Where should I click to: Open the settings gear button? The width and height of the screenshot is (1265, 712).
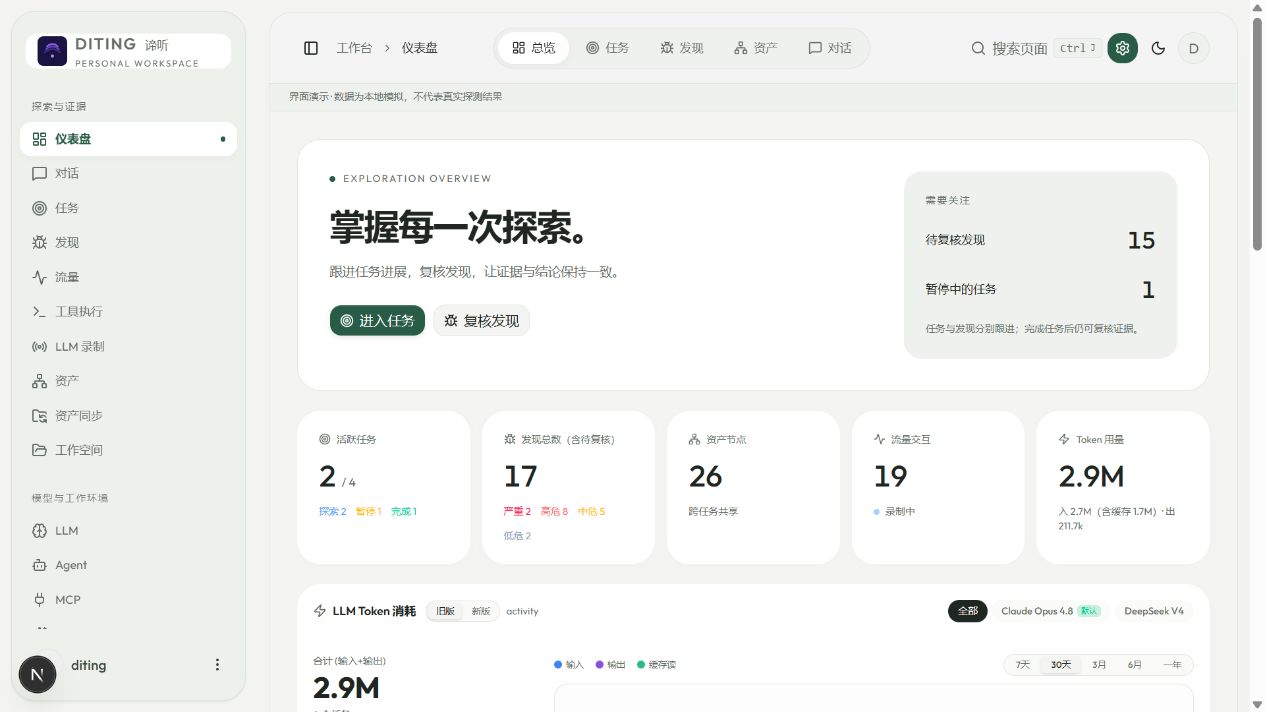[x=1122, y=48]
